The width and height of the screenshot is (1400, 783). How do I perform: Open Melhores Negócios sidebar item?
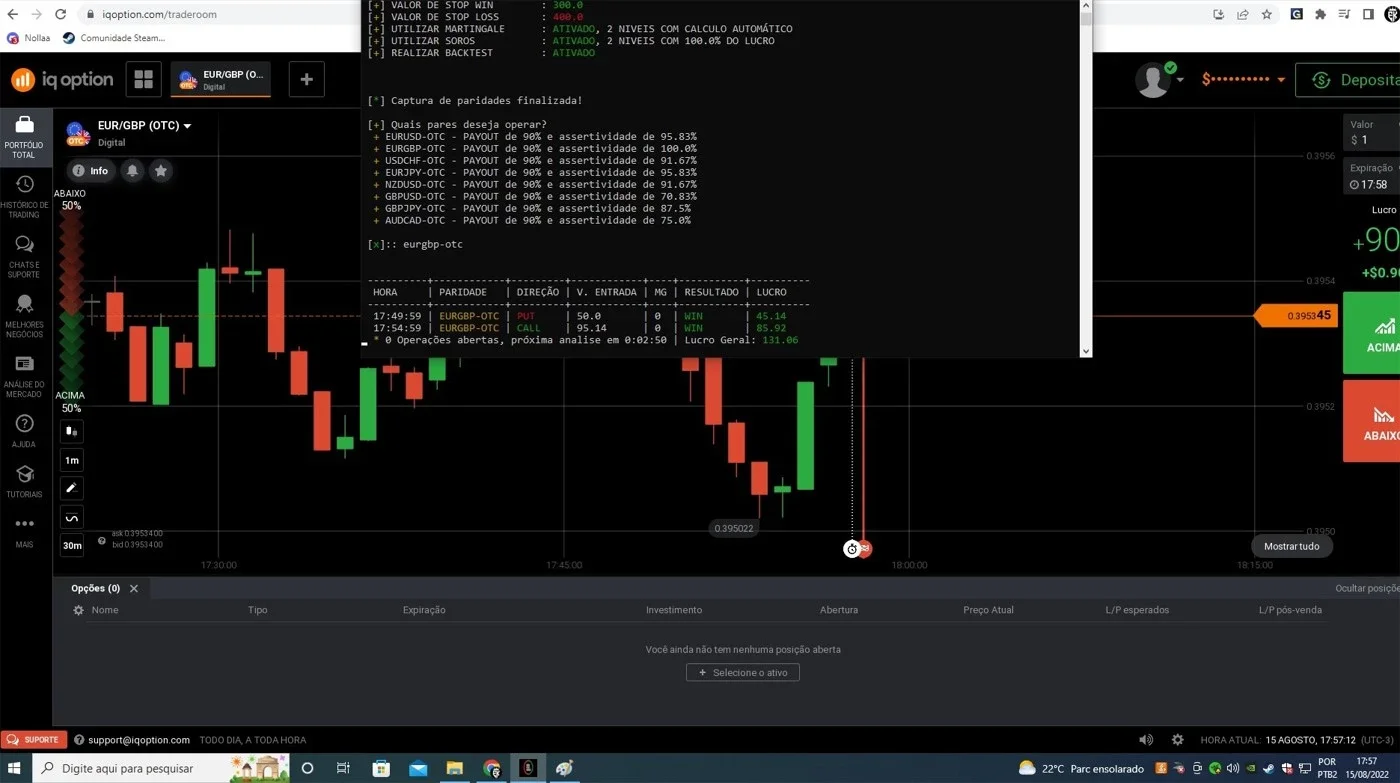(x=24, y=316)
